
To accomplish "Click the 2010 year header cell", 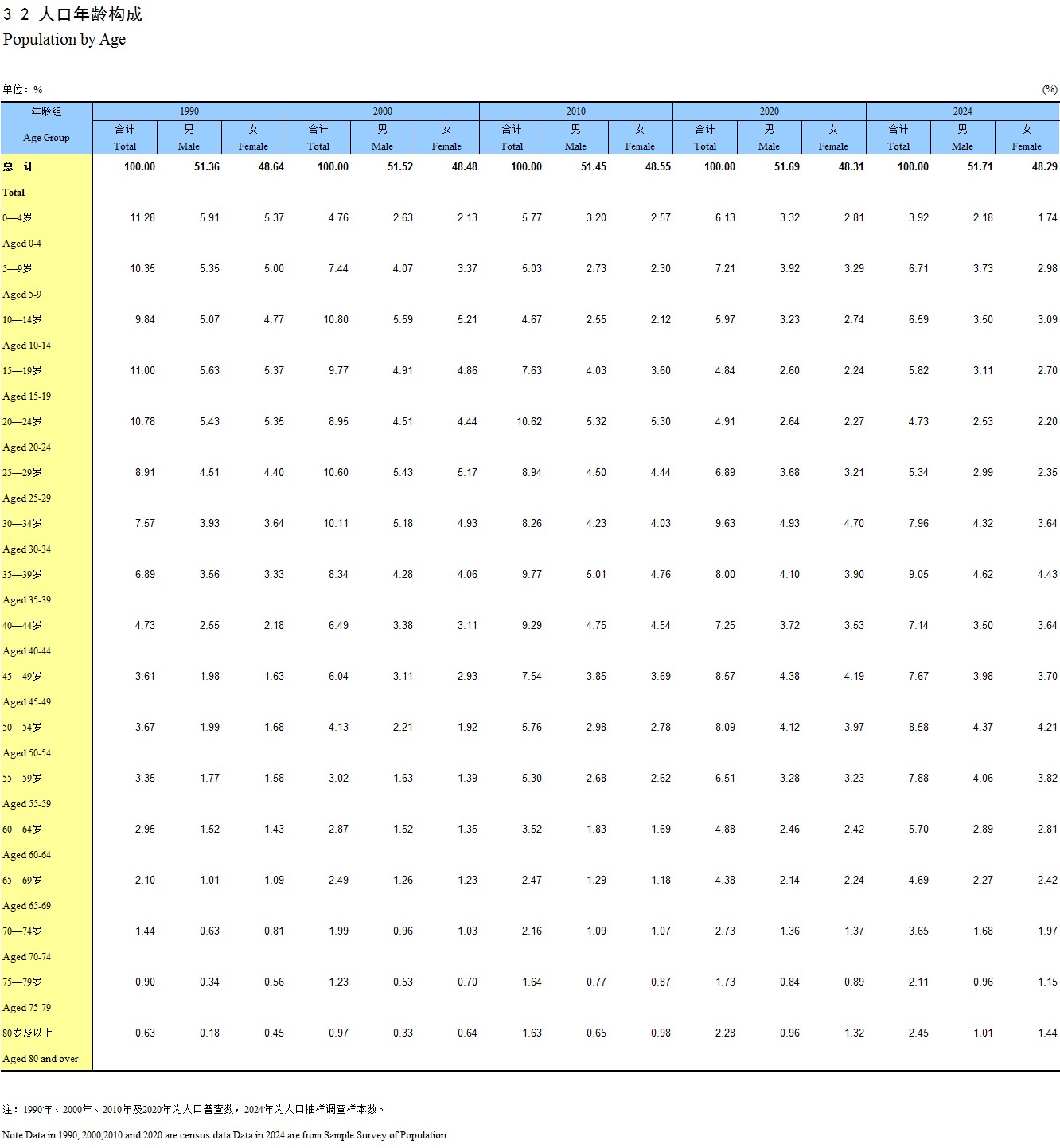I will click(x=576, y=111).
